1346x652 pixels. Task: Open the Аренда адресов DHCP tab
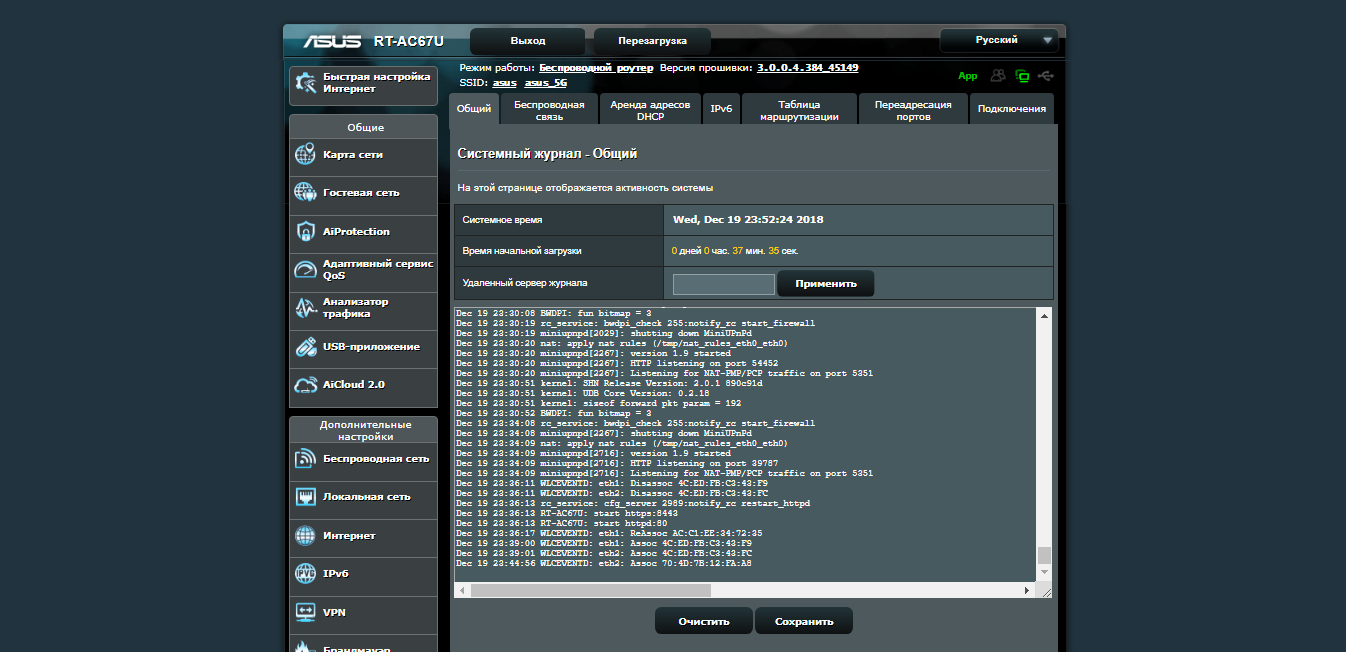pyautogui.click(x=650, y=109)
